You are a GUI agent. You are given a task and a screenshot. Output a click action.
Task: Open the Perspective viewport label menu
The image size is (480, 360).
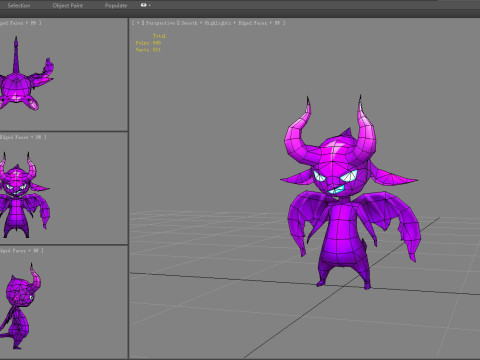tap(160, 23)
